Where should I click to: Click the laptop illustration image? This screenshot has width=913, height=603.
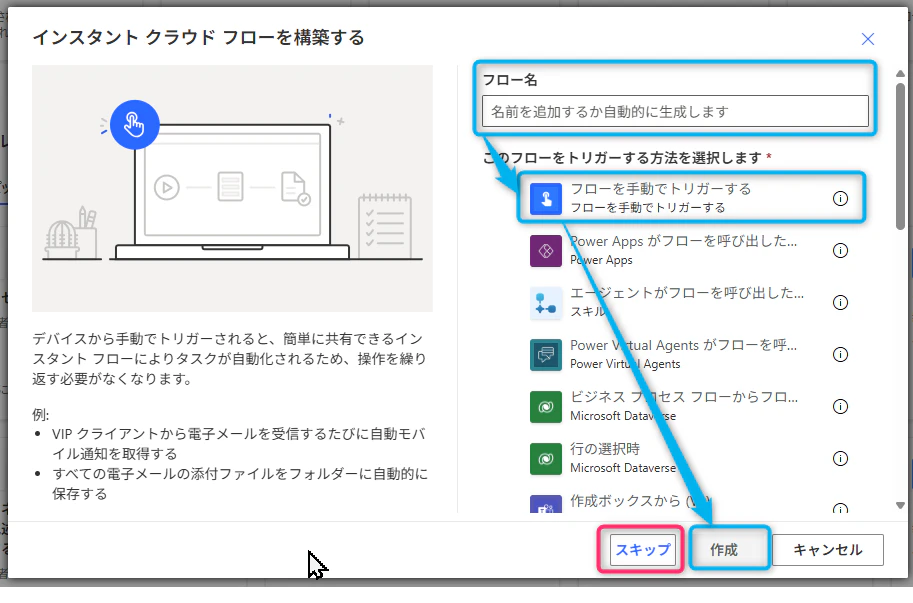pyautogui.click(x=232, y=188)
